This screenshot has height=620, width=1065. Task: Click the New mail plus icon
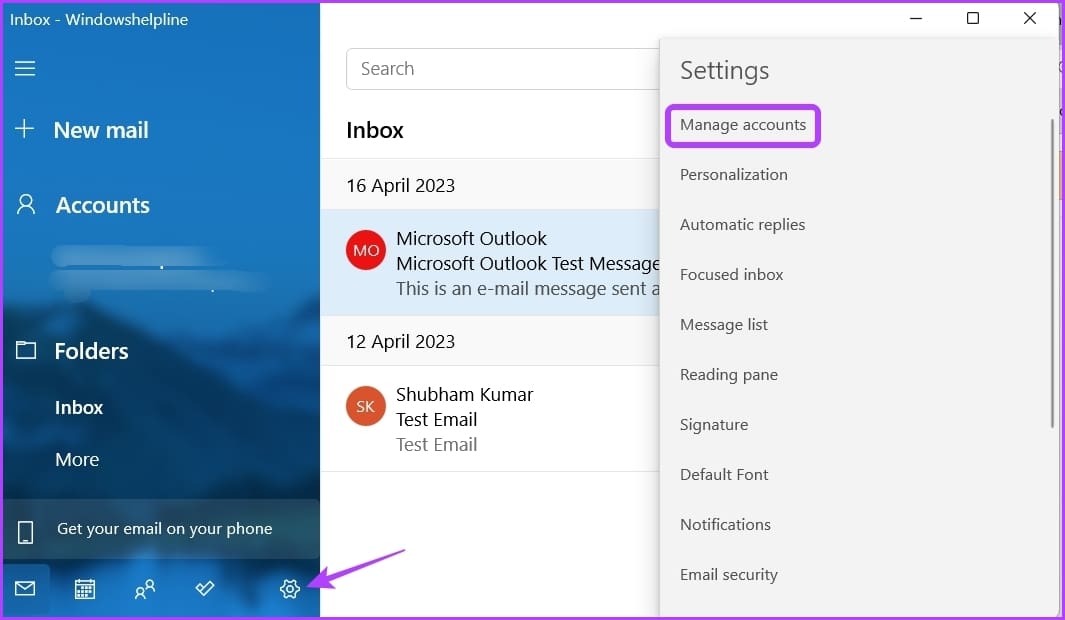[x=24, y=128]
